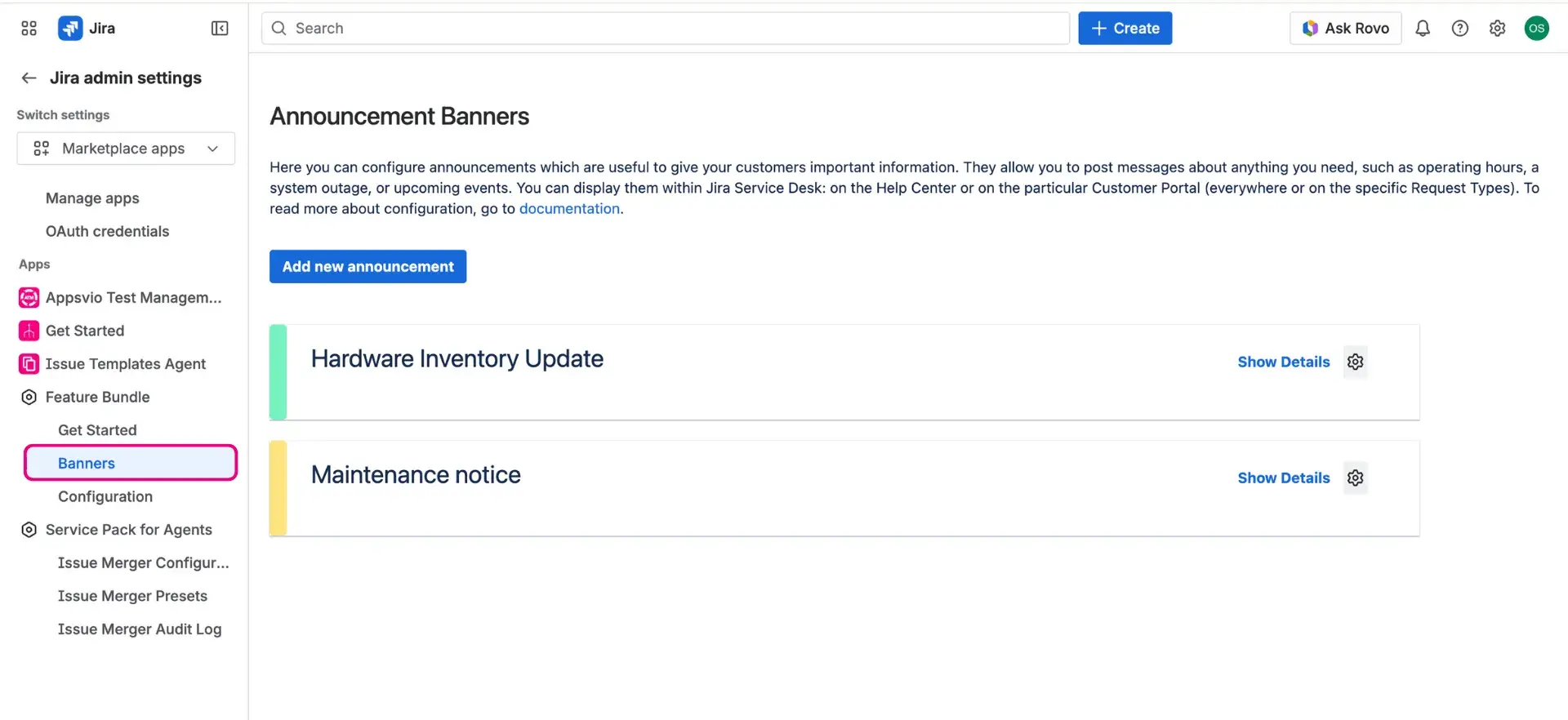Open Issue Templates Agent
The image size is (1568, 720).
pyautogui.click(x=127, y=364)
